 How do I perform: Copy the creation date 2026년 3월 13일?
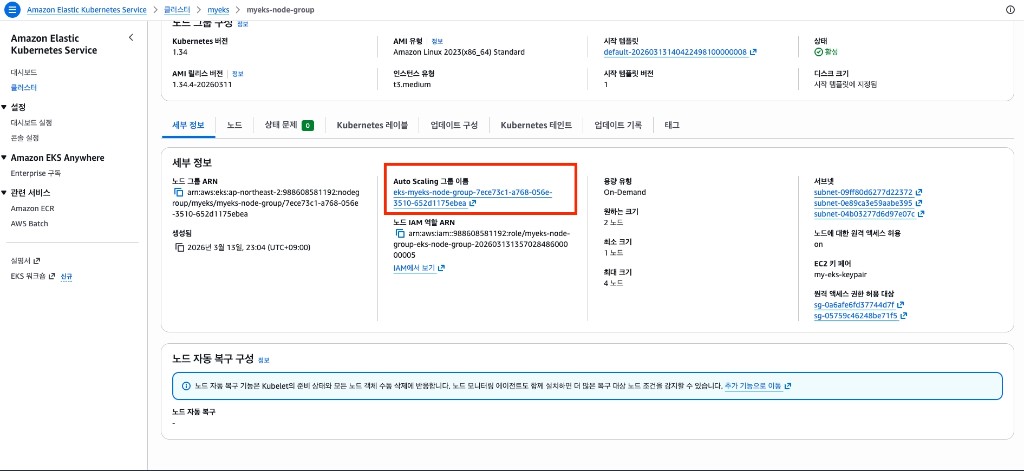[x=177, y=248]
